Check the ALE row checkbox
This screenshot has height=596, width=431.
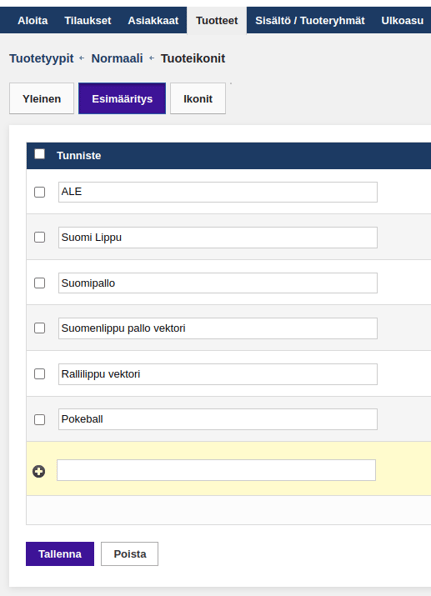40,192
